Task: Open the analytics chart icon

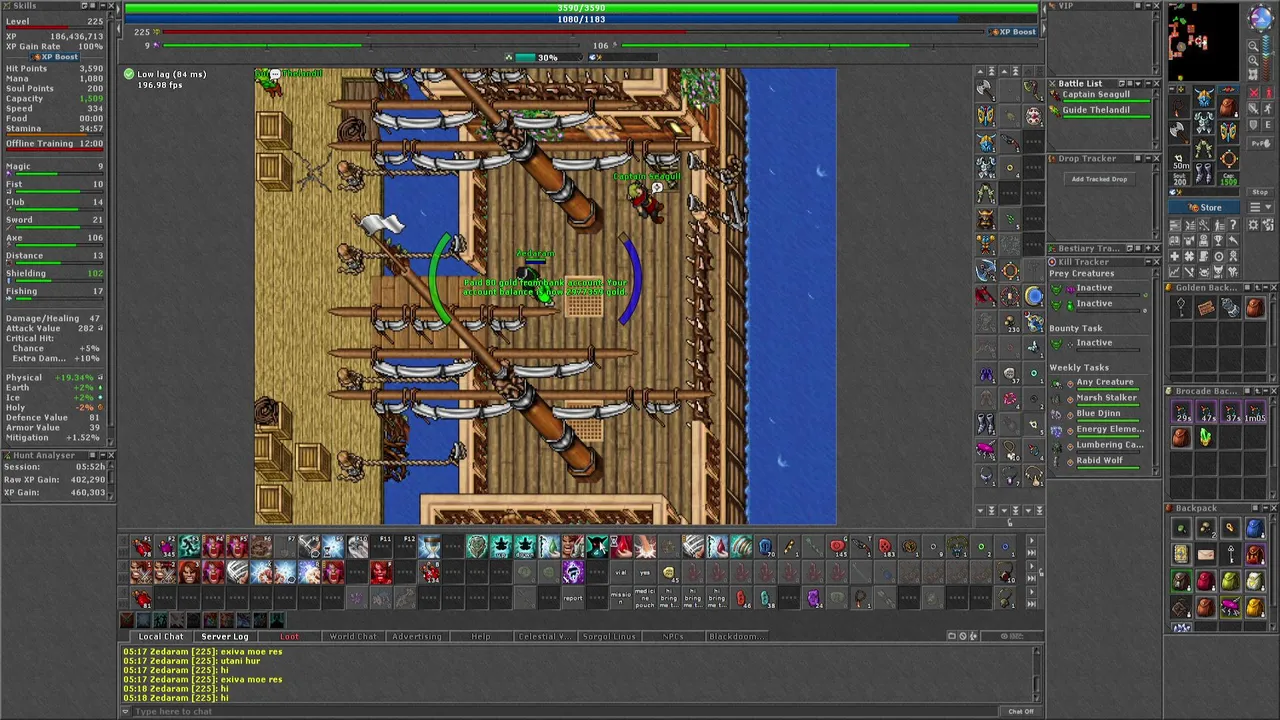Action: tap(1175, 270)
